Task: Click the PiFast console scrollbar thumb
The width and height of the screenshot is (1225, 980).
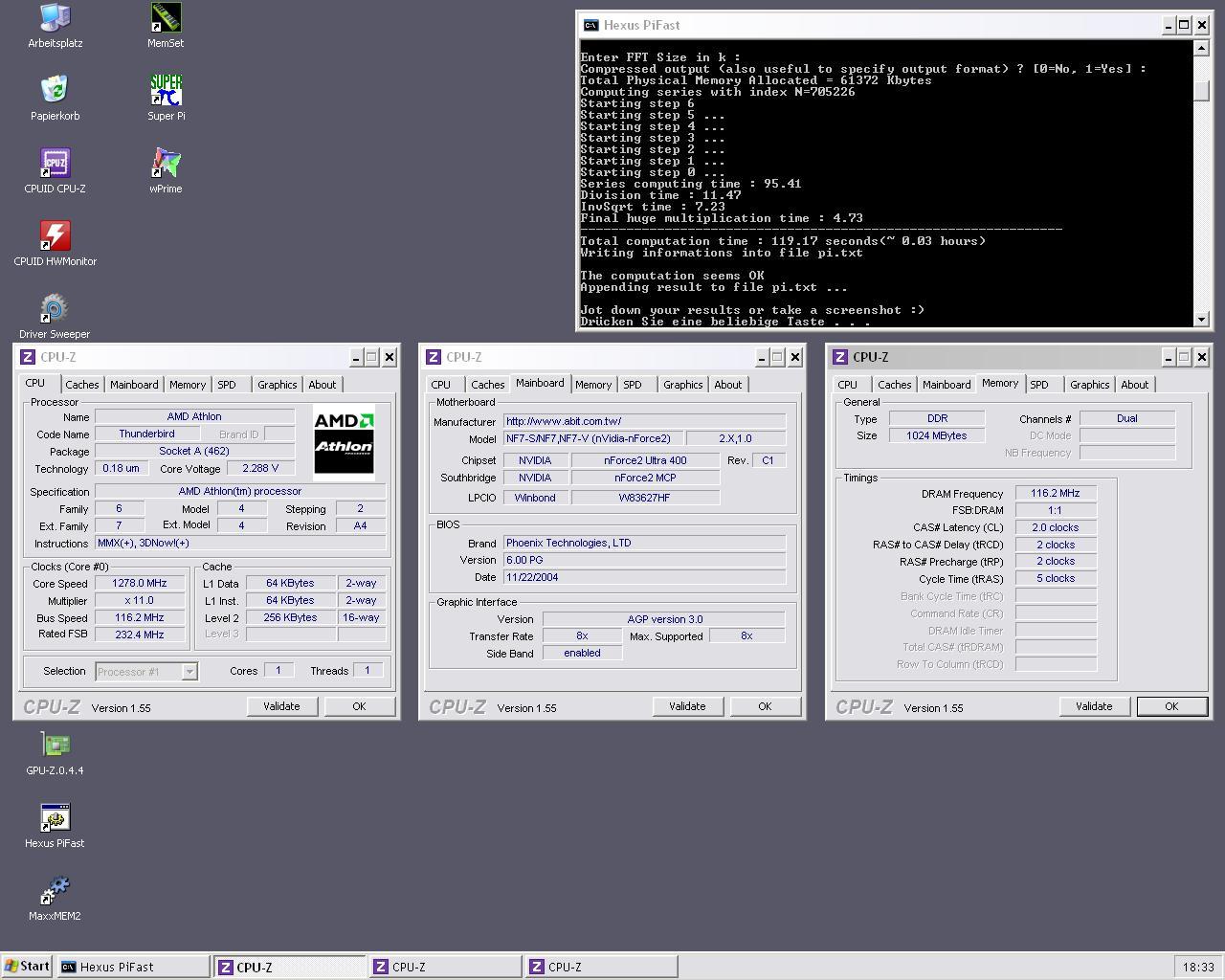Action: (x=1202, y=91)
